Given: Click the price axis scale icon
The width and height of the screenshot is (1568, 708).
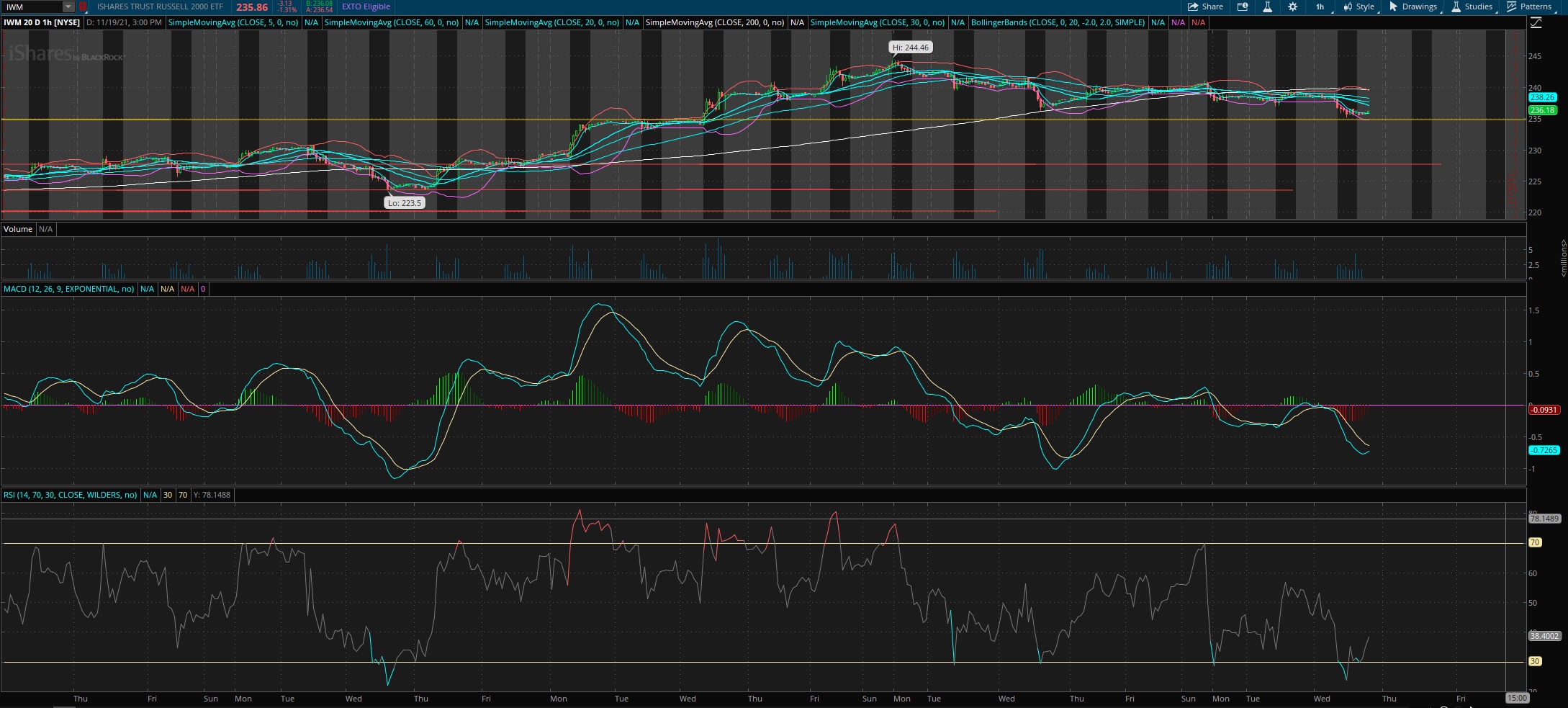Looking at the screenshot, I should pyautogui.click(x=1536, y=23).
